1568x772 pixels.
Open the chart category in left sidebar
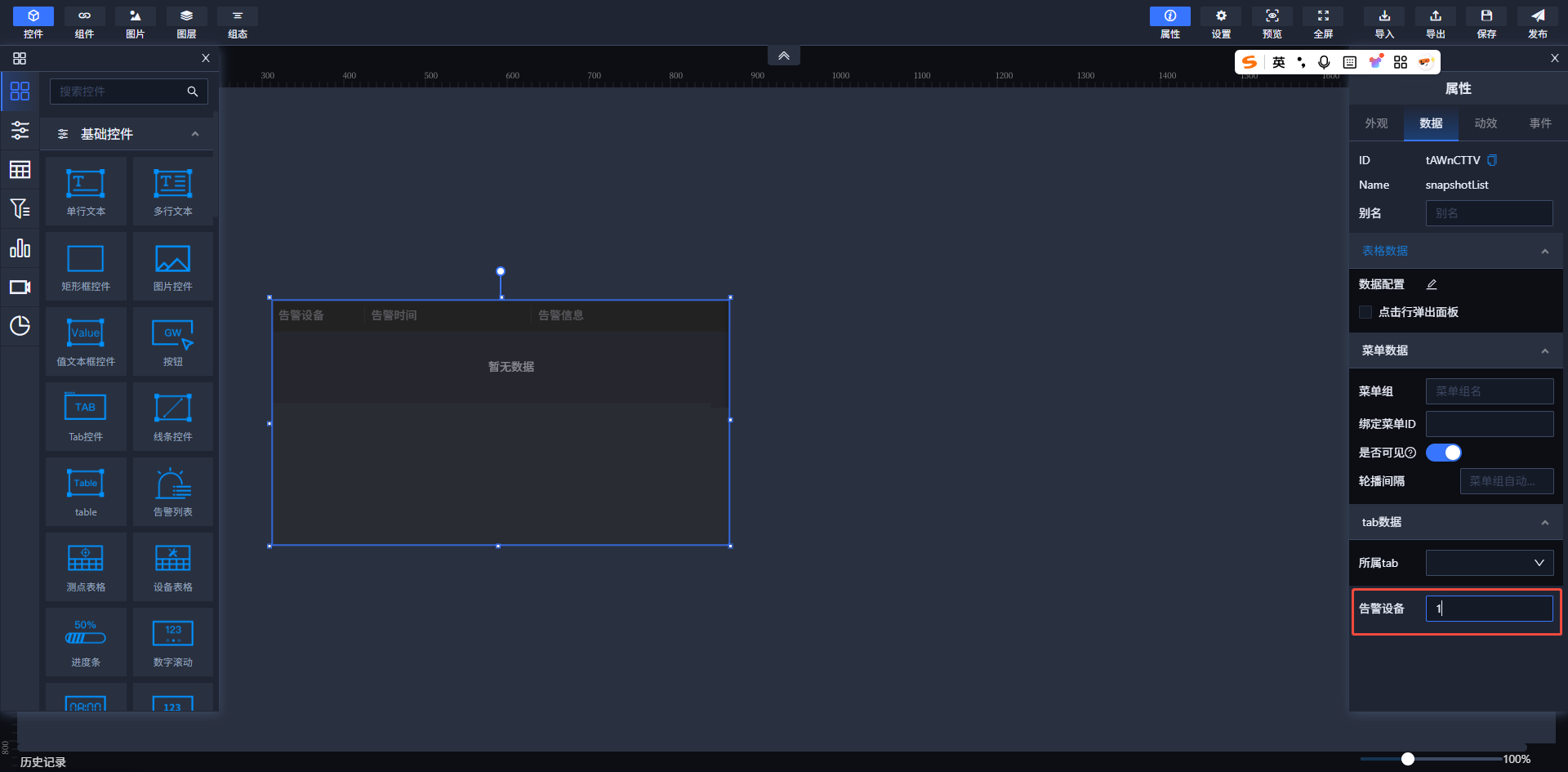point(20,248)
